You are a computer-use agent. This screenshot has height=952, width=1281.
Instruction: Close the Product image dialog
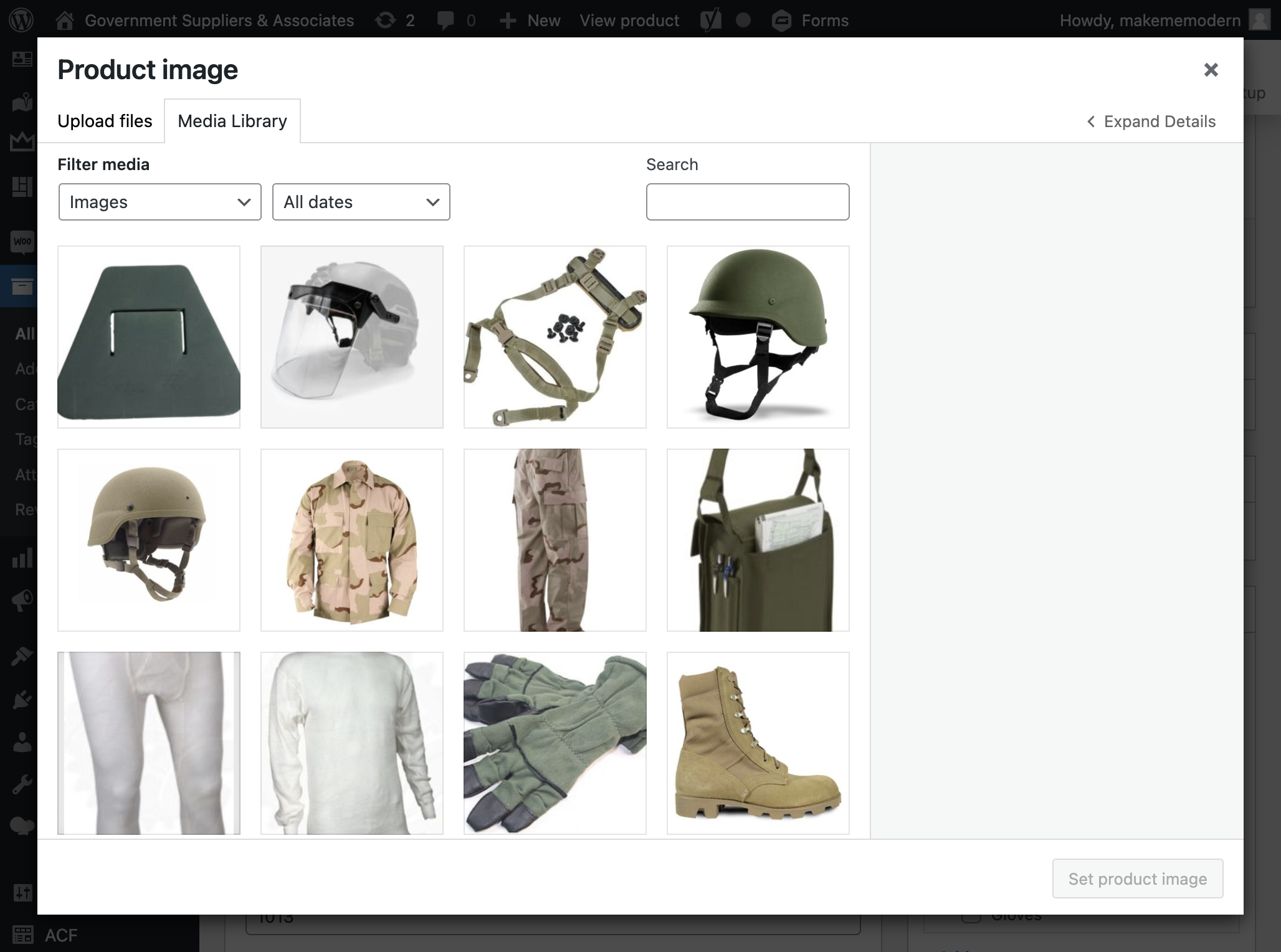tap(1211, 70)
